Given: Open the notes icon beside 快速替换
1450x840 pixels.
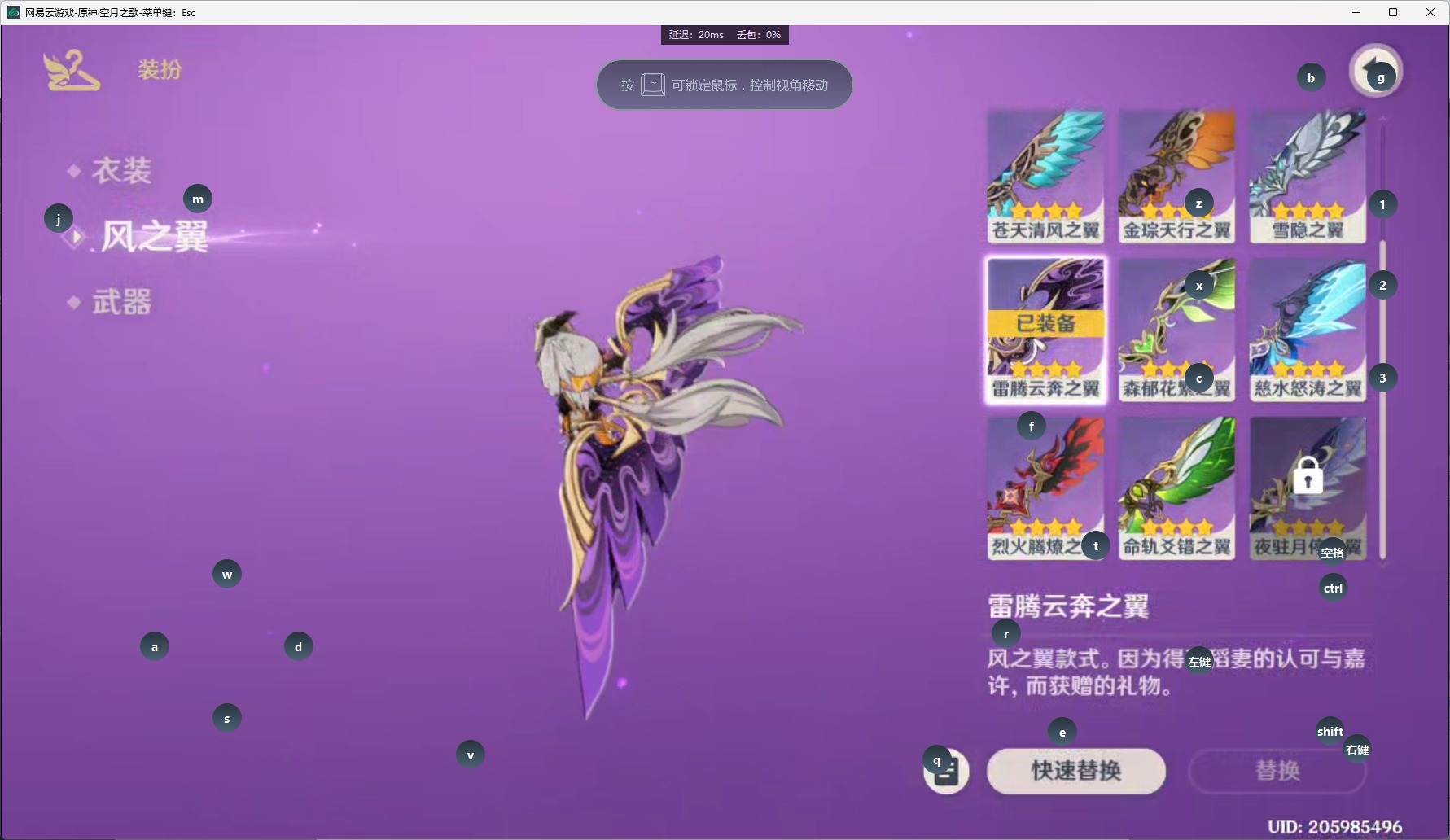Looking at the screenshot, I should 947,771.
